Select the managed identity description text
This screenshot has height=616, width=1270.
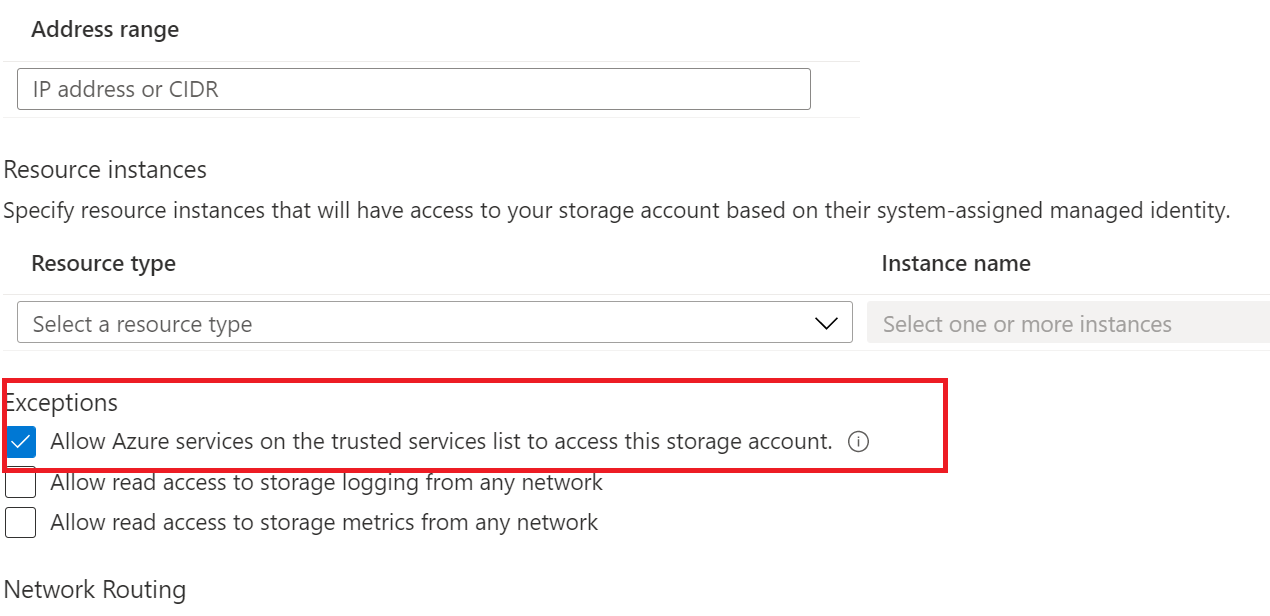coord(615,210)
